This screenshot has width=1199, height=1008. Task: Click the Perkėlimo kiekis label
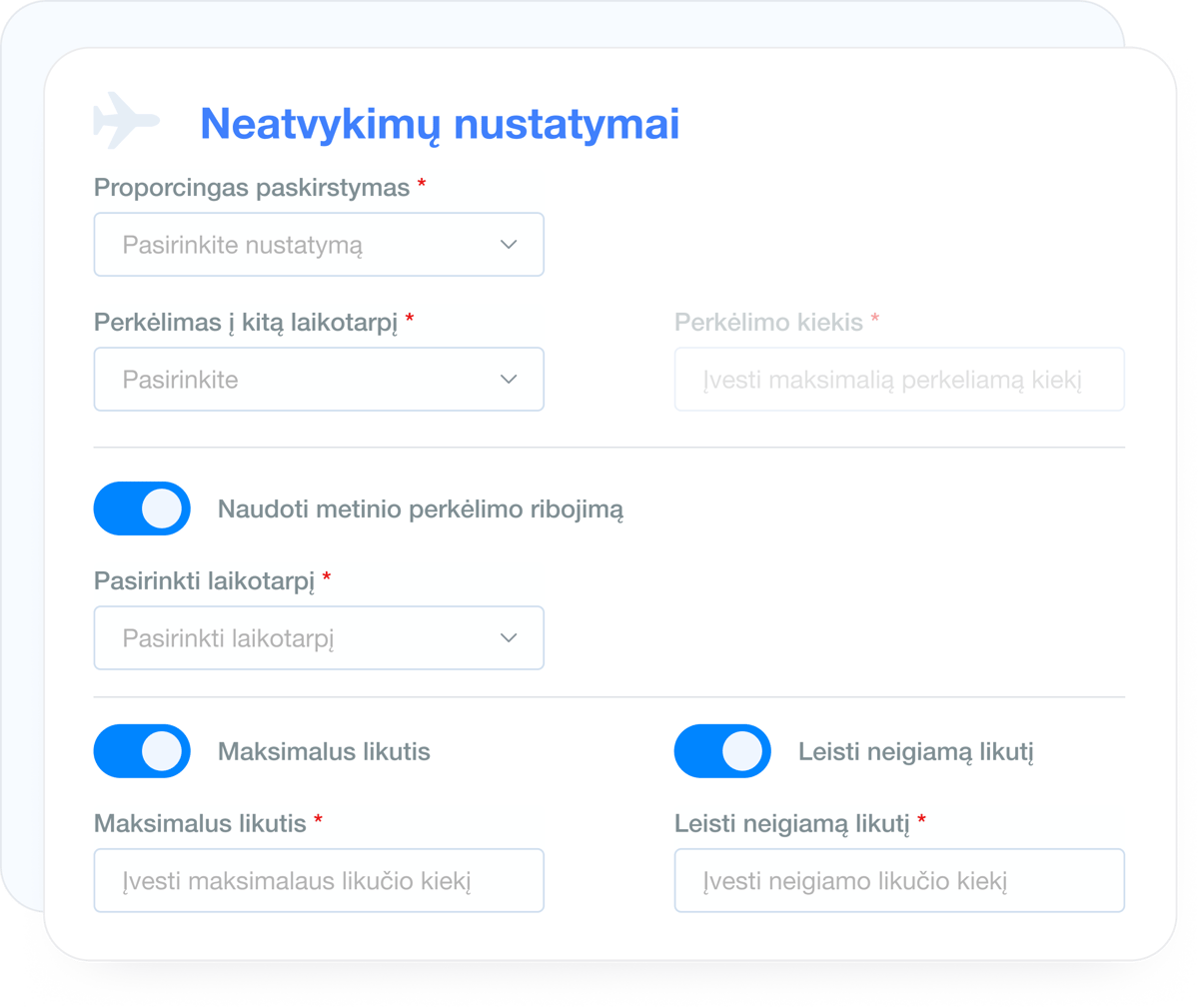click(766, 320)
